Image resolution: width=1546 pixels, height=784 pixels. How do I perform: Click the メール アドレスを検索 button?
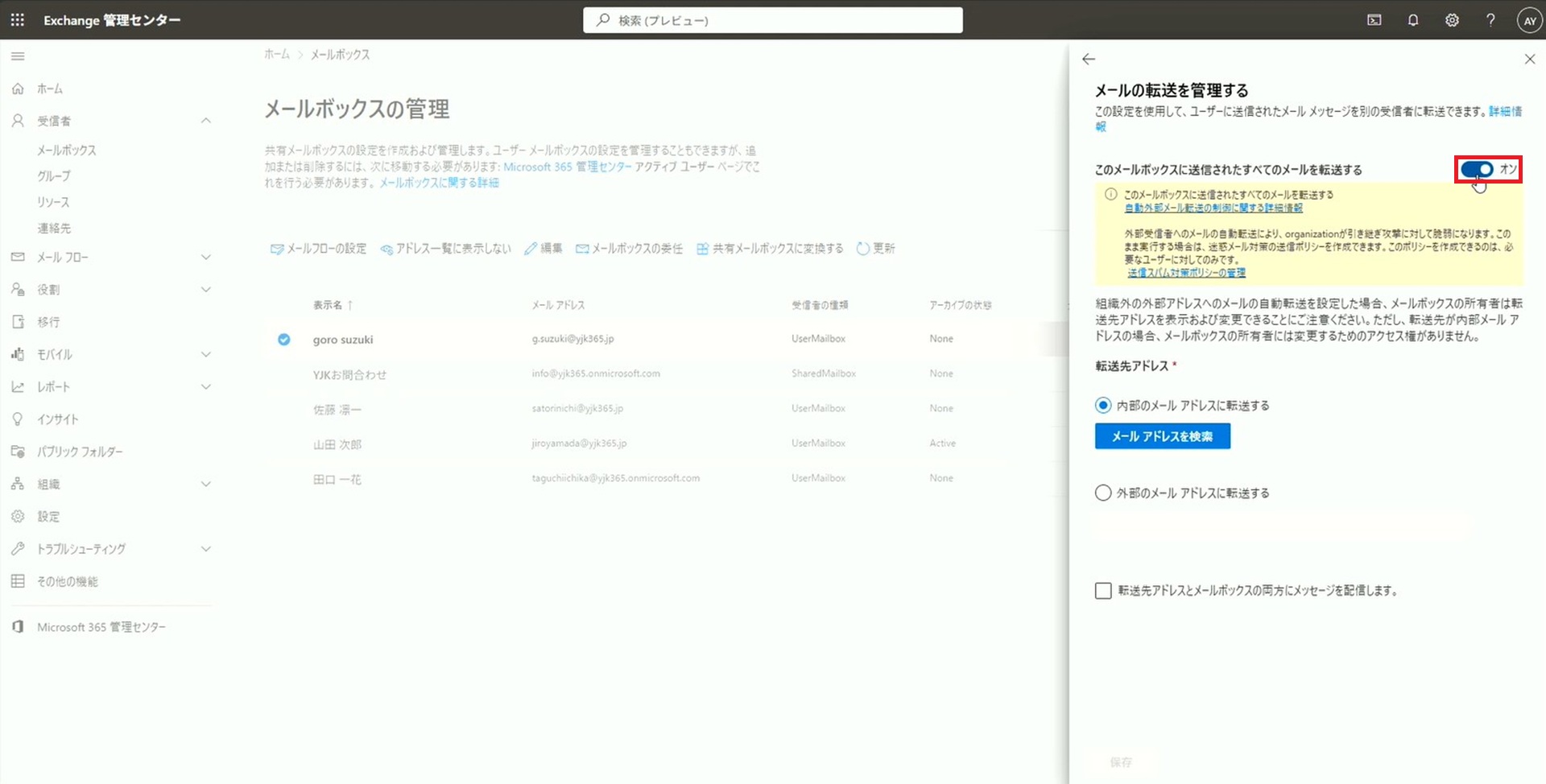[1162, 436]
